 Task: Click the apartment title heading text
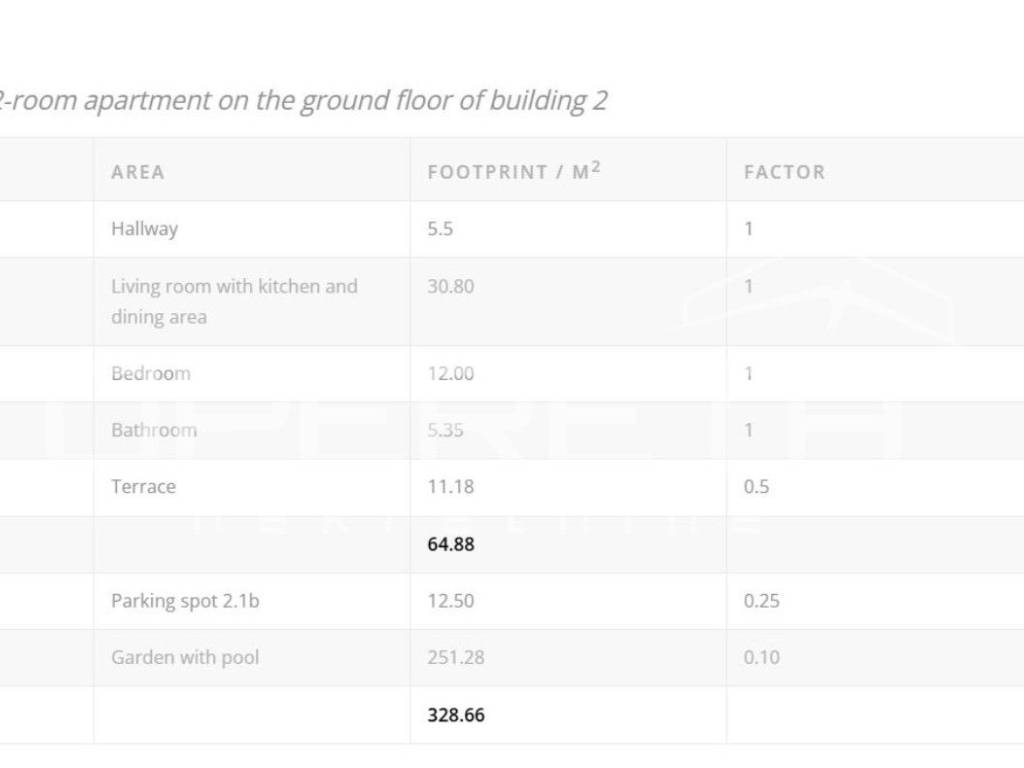click(x=302, y=101)
